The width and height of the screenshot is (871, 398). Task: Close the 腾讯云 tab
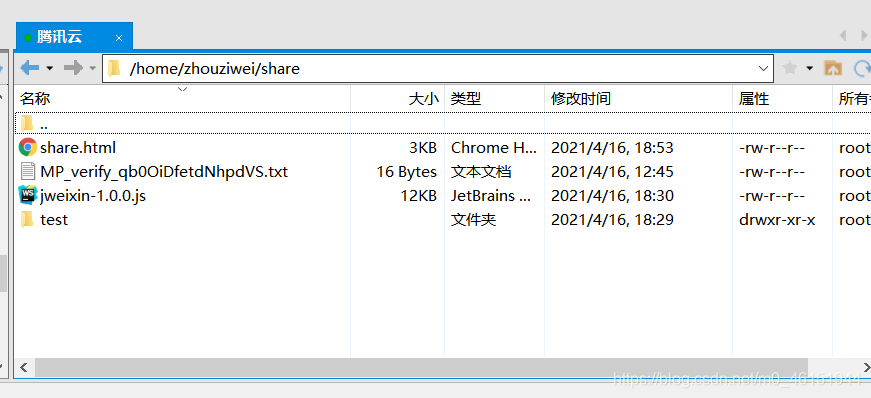pos(119,38)
